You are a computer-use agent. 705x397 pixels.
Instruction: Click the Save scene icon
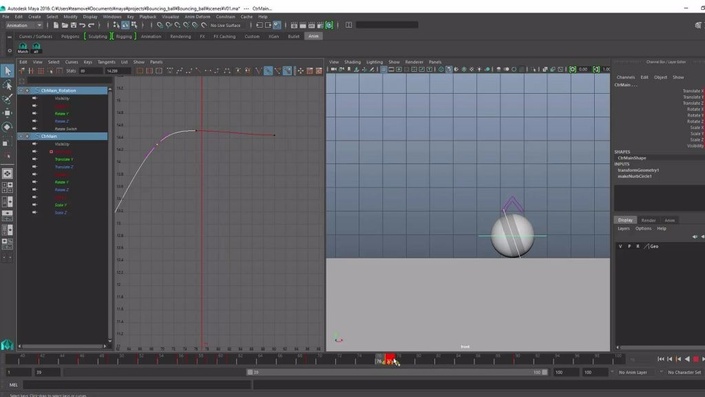tap(73, 25)
